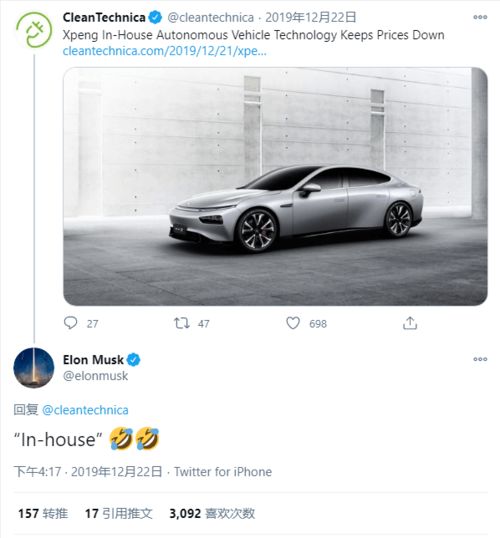View the 17 quote tweets

click(x=118, y=514)
